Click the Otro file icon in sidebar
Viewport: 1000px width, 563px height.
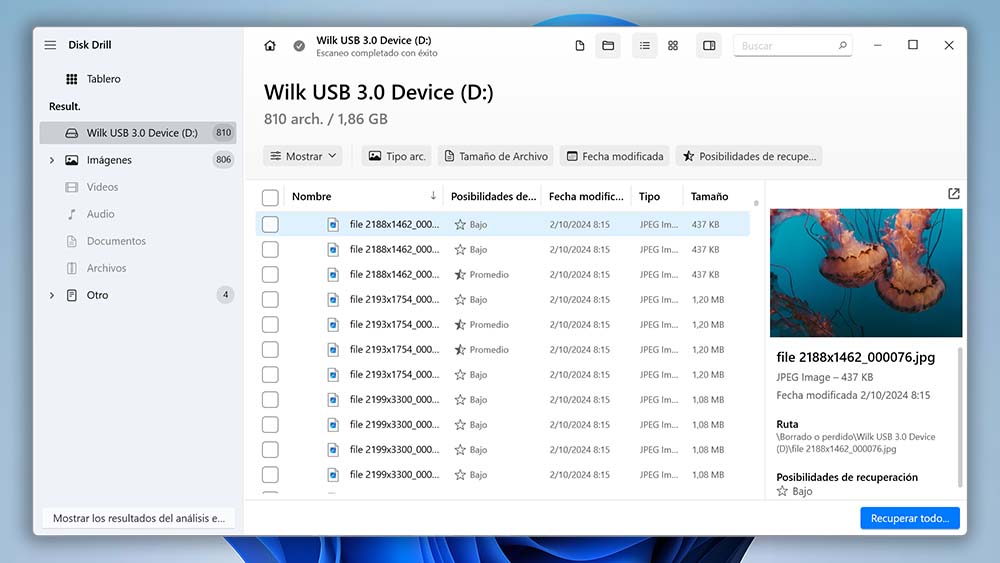[71, 295]
